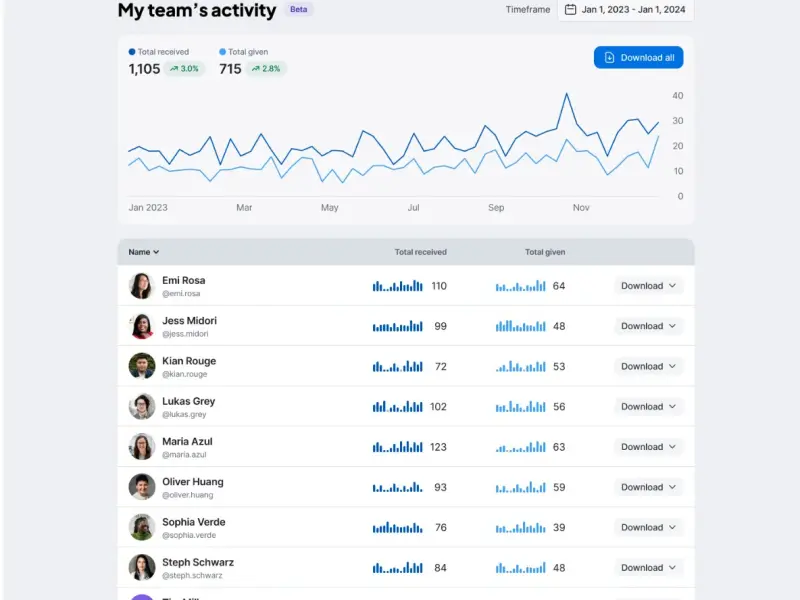The image size is (800, 600).
Task: Click Oliver Huang's received sparkline chart
Action: (397, 487)
